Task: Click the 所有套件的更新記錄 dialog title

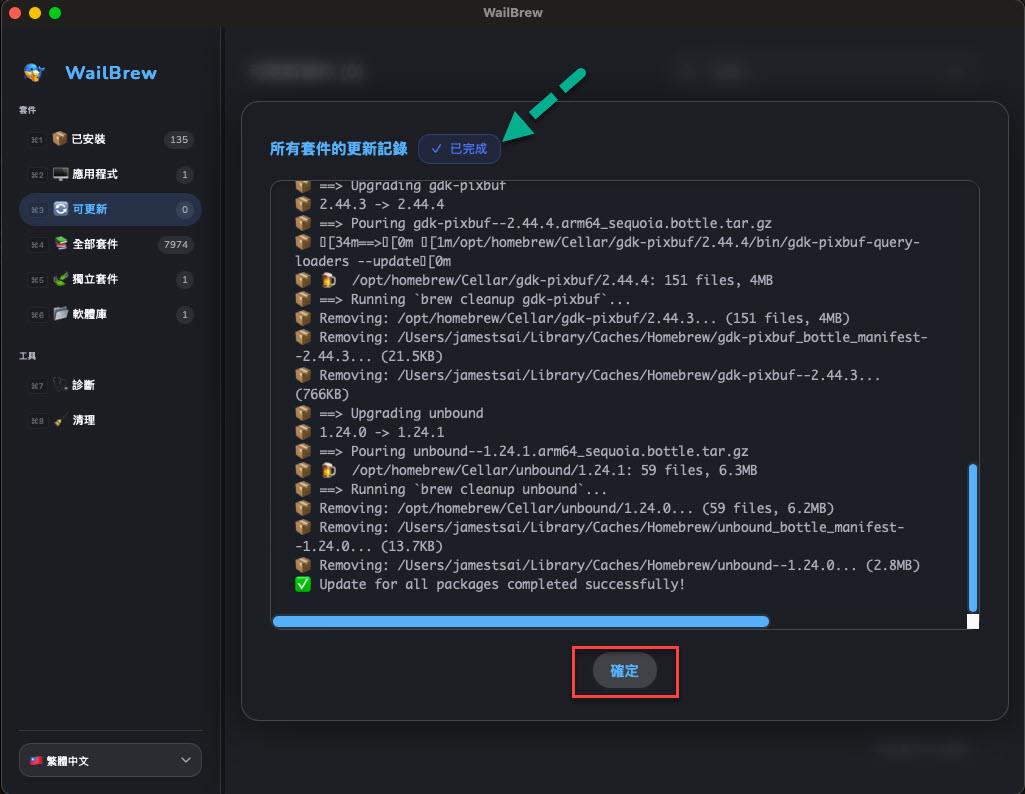Action: click(338, 148)
